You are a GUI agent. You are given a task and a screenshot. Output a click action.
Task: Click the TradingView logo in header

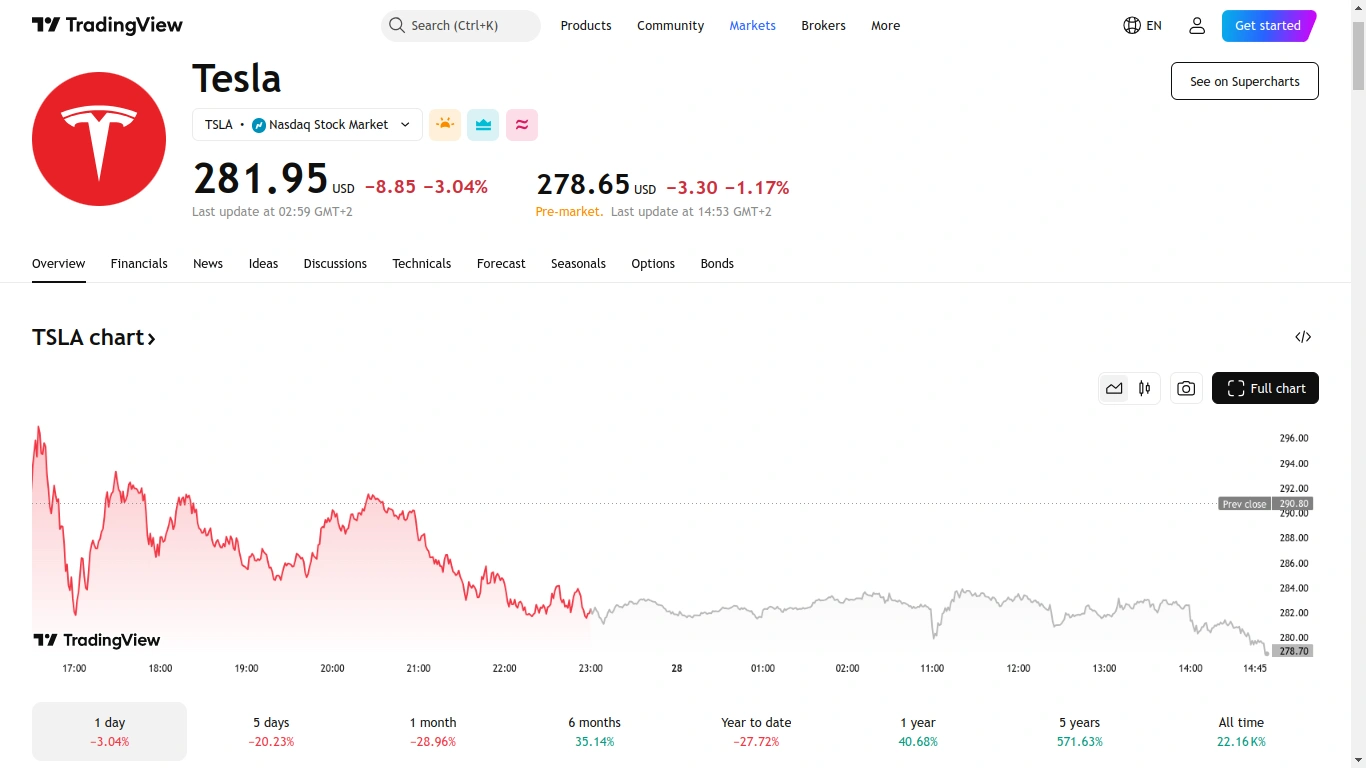click(107, 26)
